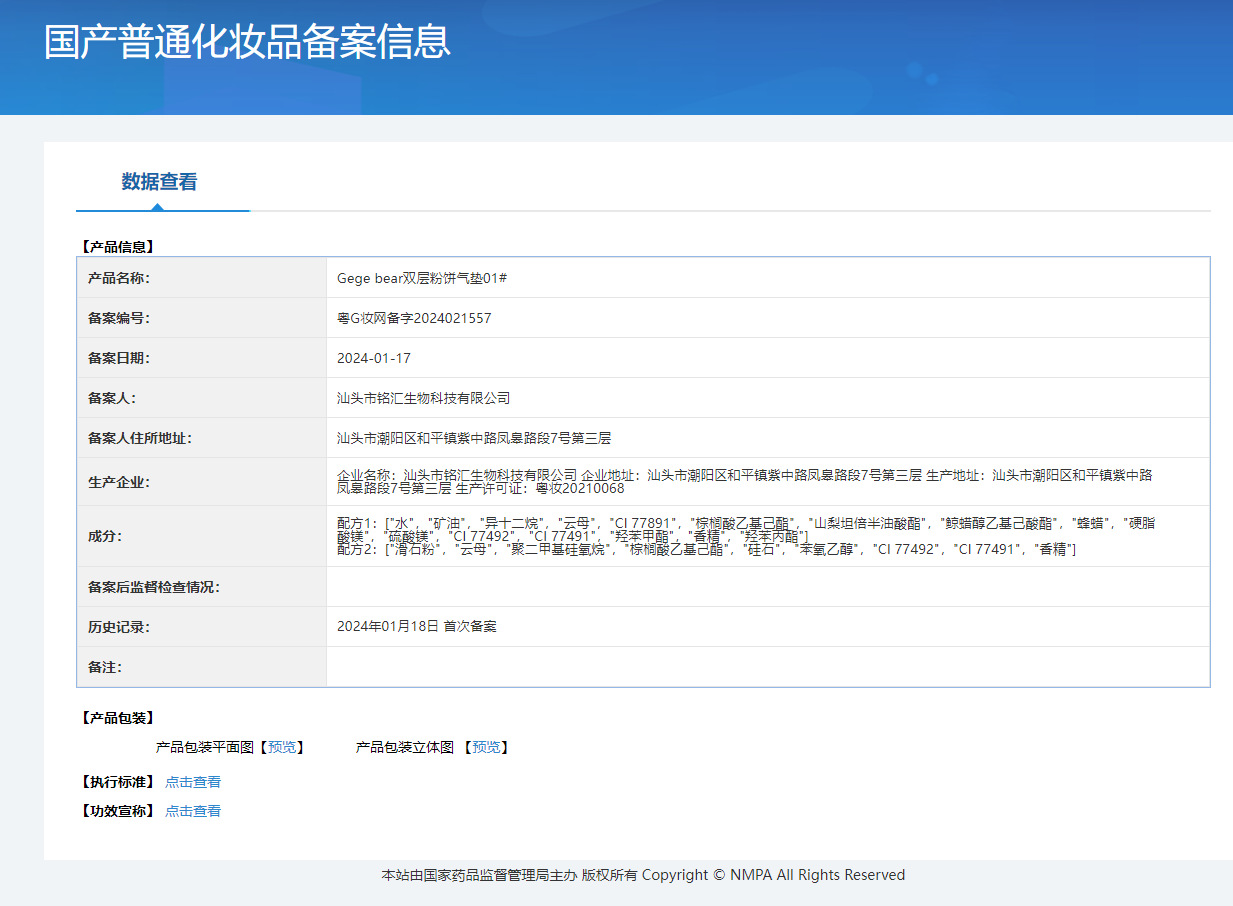This screenshot has width=1233, height=906.
Task: Click the history entry 2024年01月18日 首次备案
Action: coord(417,627)
